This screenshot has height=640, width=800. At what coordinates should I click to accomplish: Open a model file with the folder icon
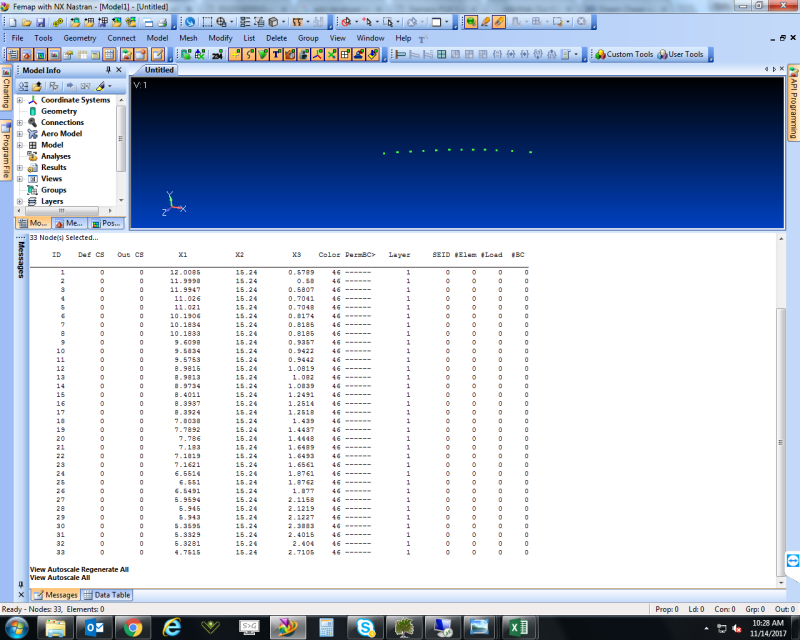[x=27, y=22]
